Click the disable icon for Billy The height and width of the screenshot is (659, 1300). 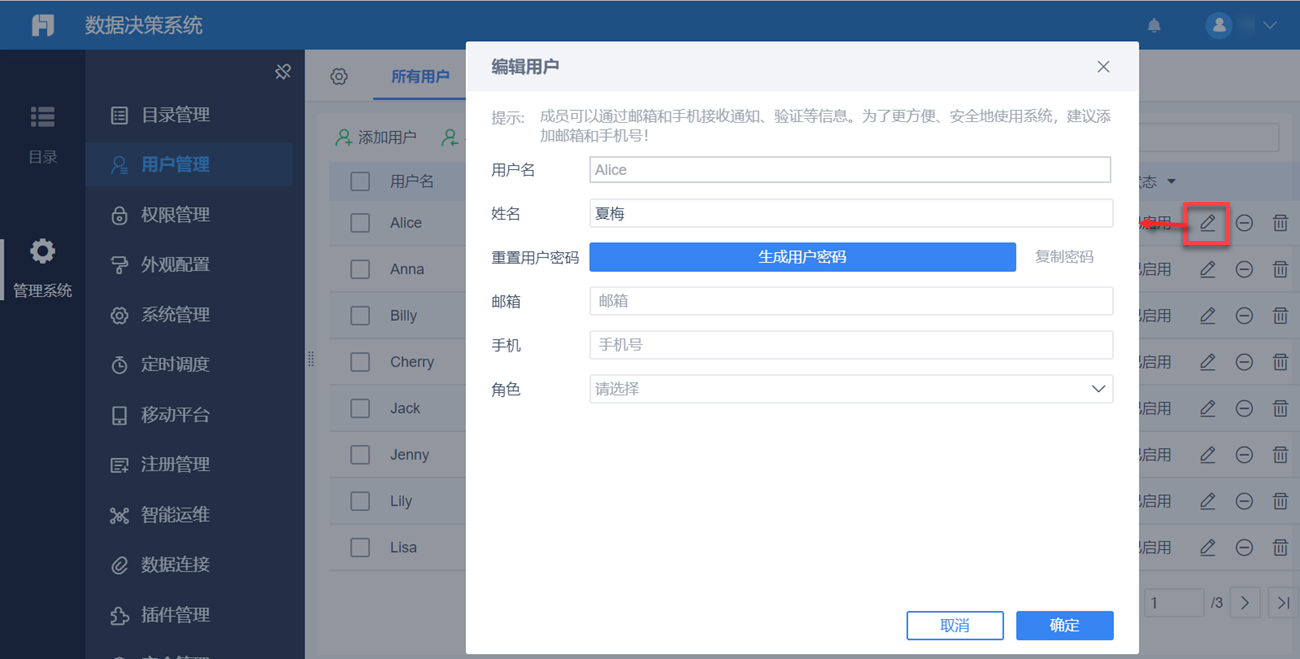(x=1244, y=315)
